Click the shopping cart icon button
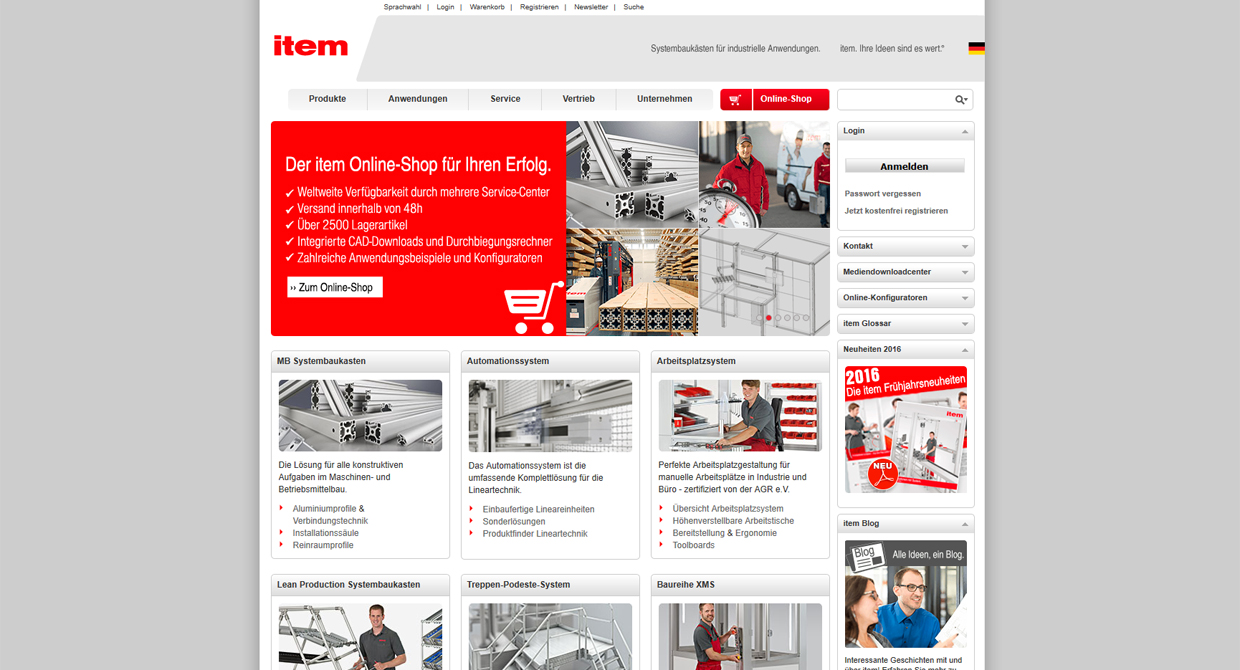1240x670 pixels. (735, 99)
